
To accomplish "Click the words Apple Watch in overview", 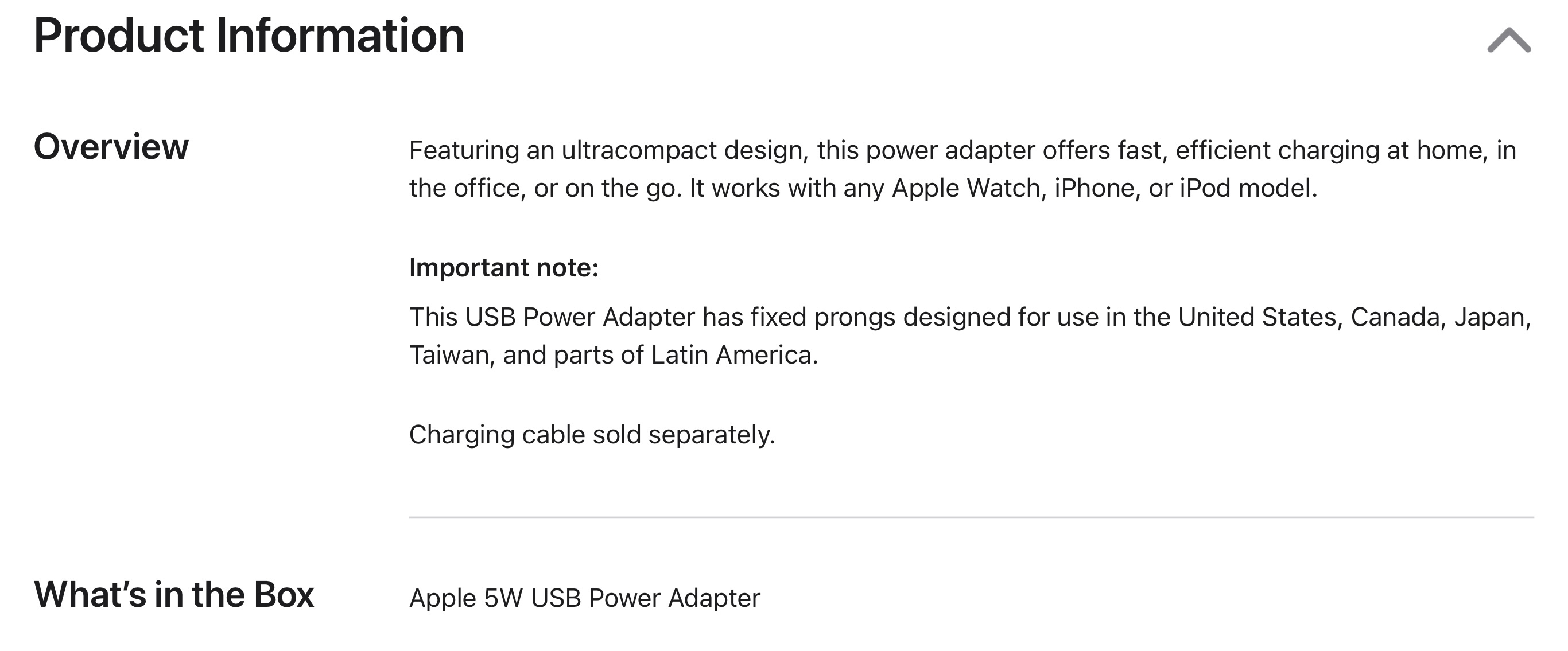I will pyautogui.click(x=965, y=188).
